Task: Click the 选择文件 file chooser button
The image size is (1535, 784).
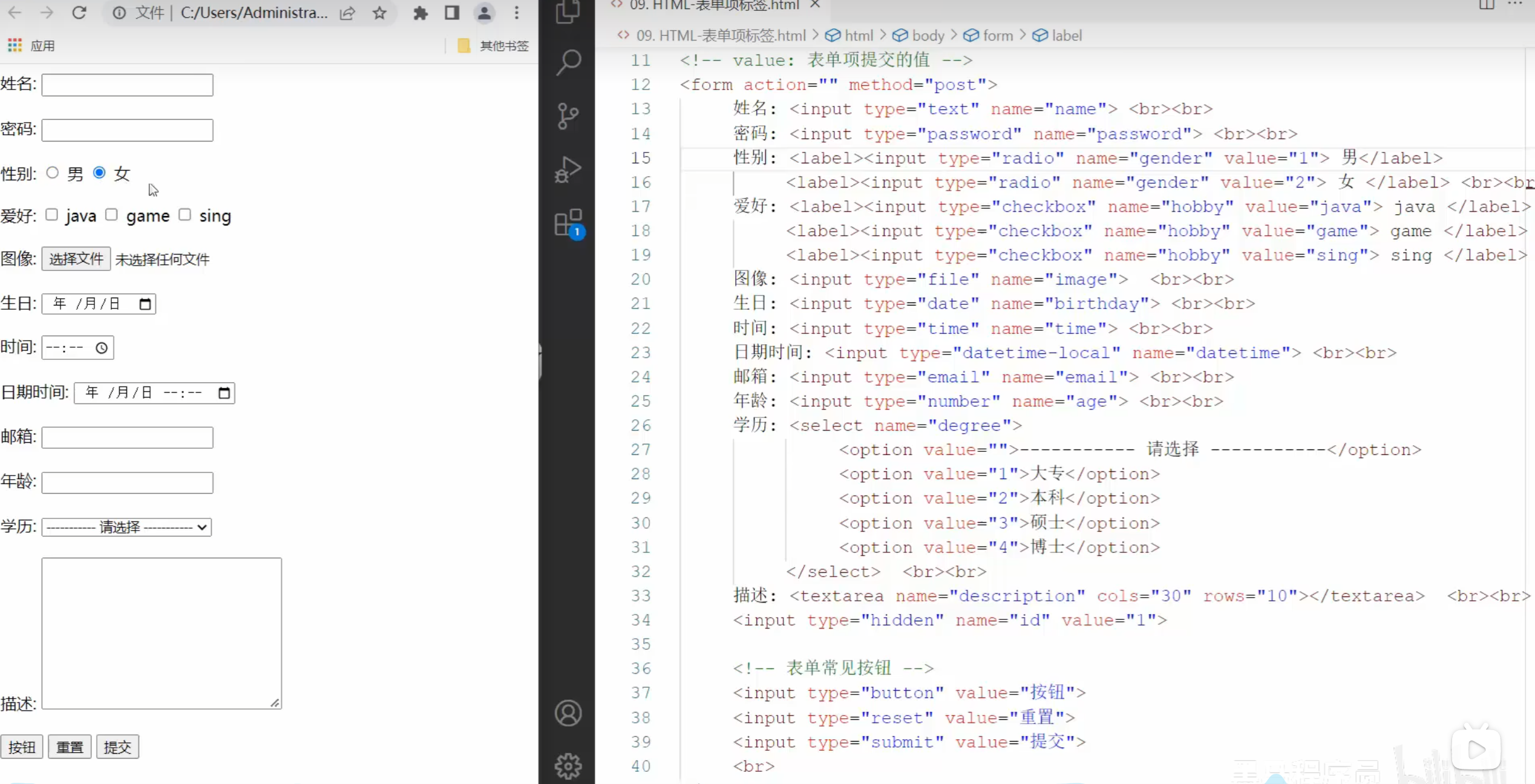Action: coord(76,259)
